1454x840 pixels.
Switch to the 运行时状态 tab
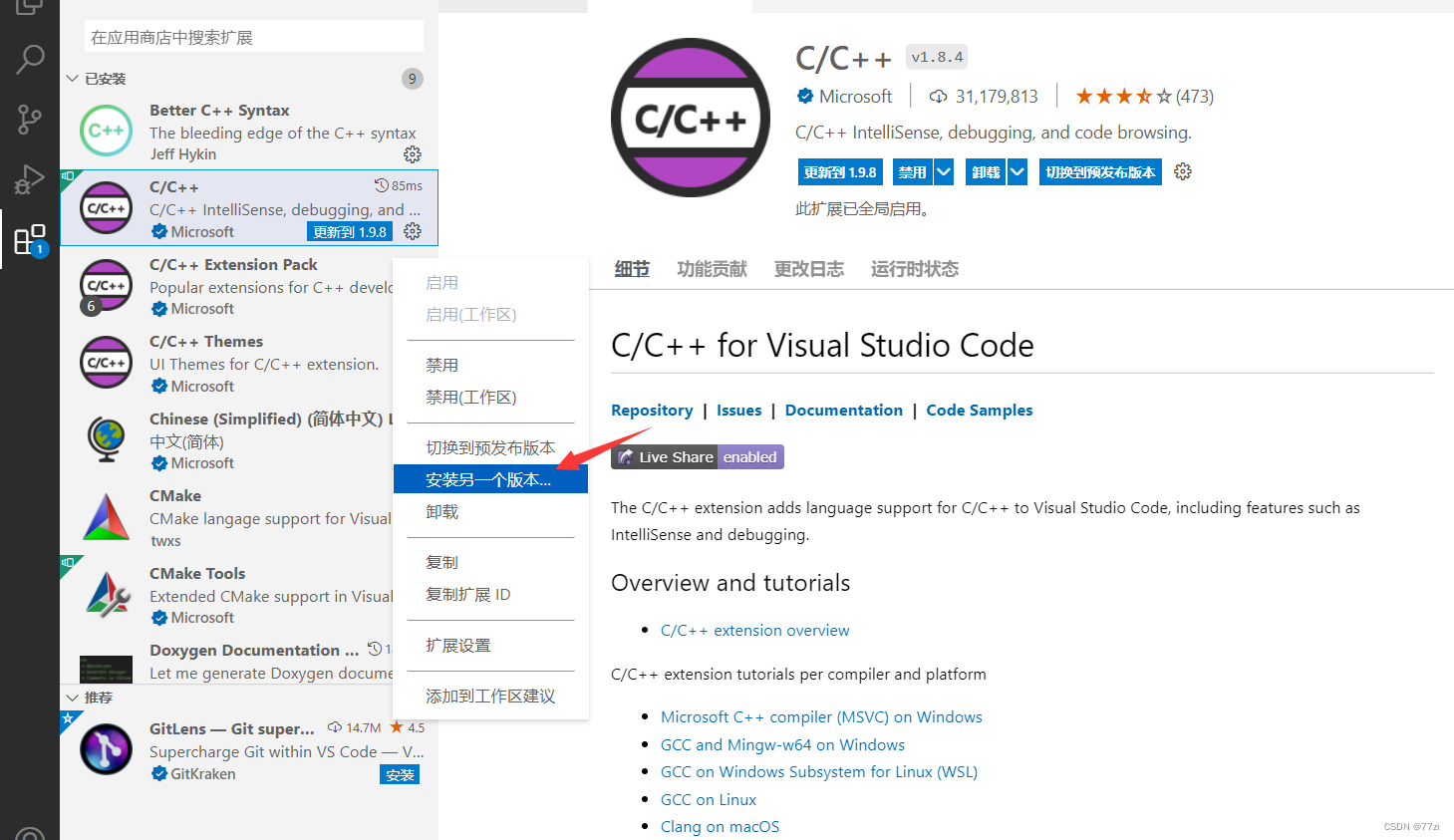coord(915,269)
